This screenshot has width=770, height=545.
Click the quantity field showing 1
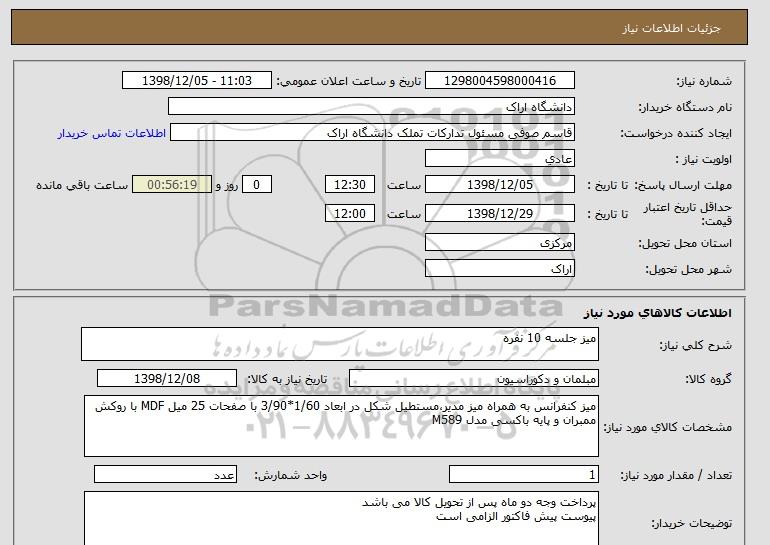[523, 475]
